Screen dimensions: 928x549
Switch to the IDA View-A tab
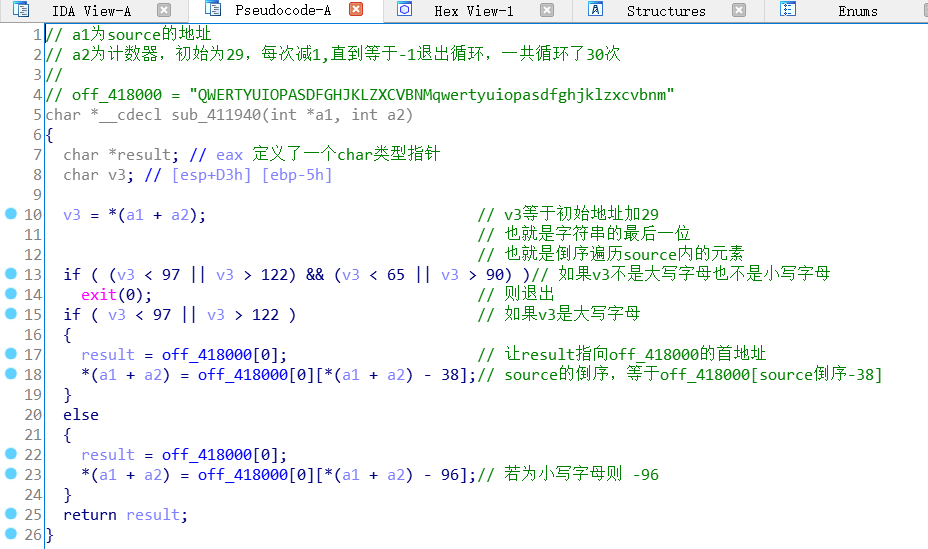pos(91,11)
